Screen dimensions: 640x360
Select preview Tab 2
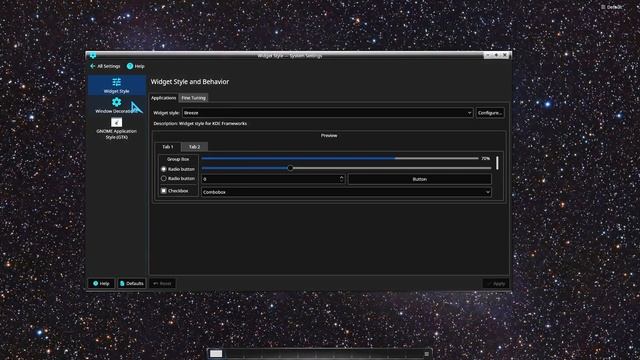194,147
